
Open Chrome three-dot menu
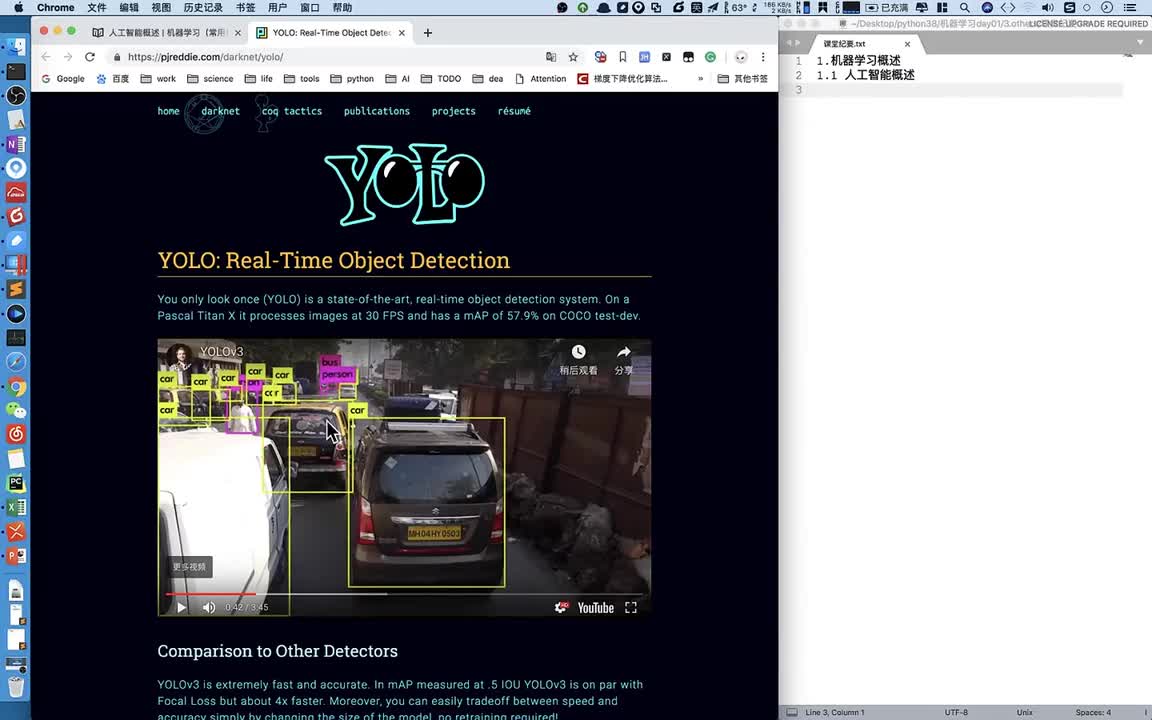[763, 57]
